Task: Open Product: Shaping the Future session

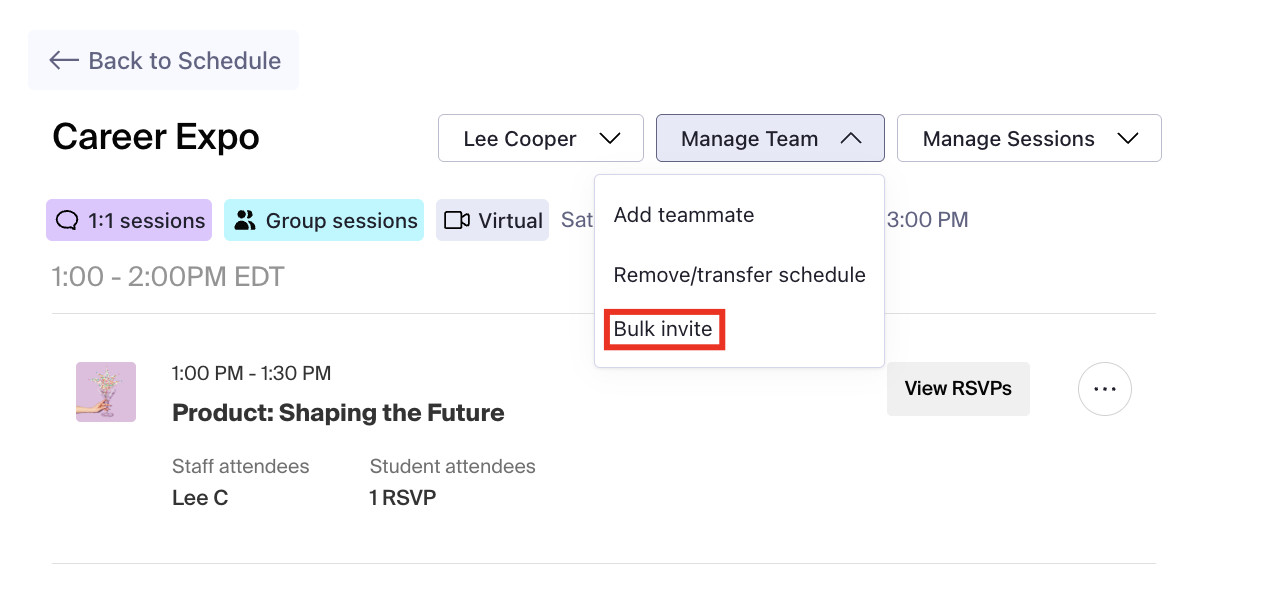Action: [x=338, y=412]
